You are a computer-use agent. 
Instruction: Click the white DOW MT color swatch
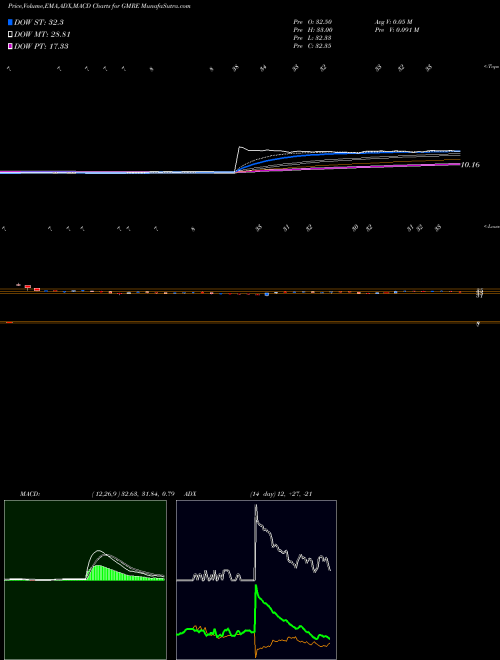[x=10, y=35]
